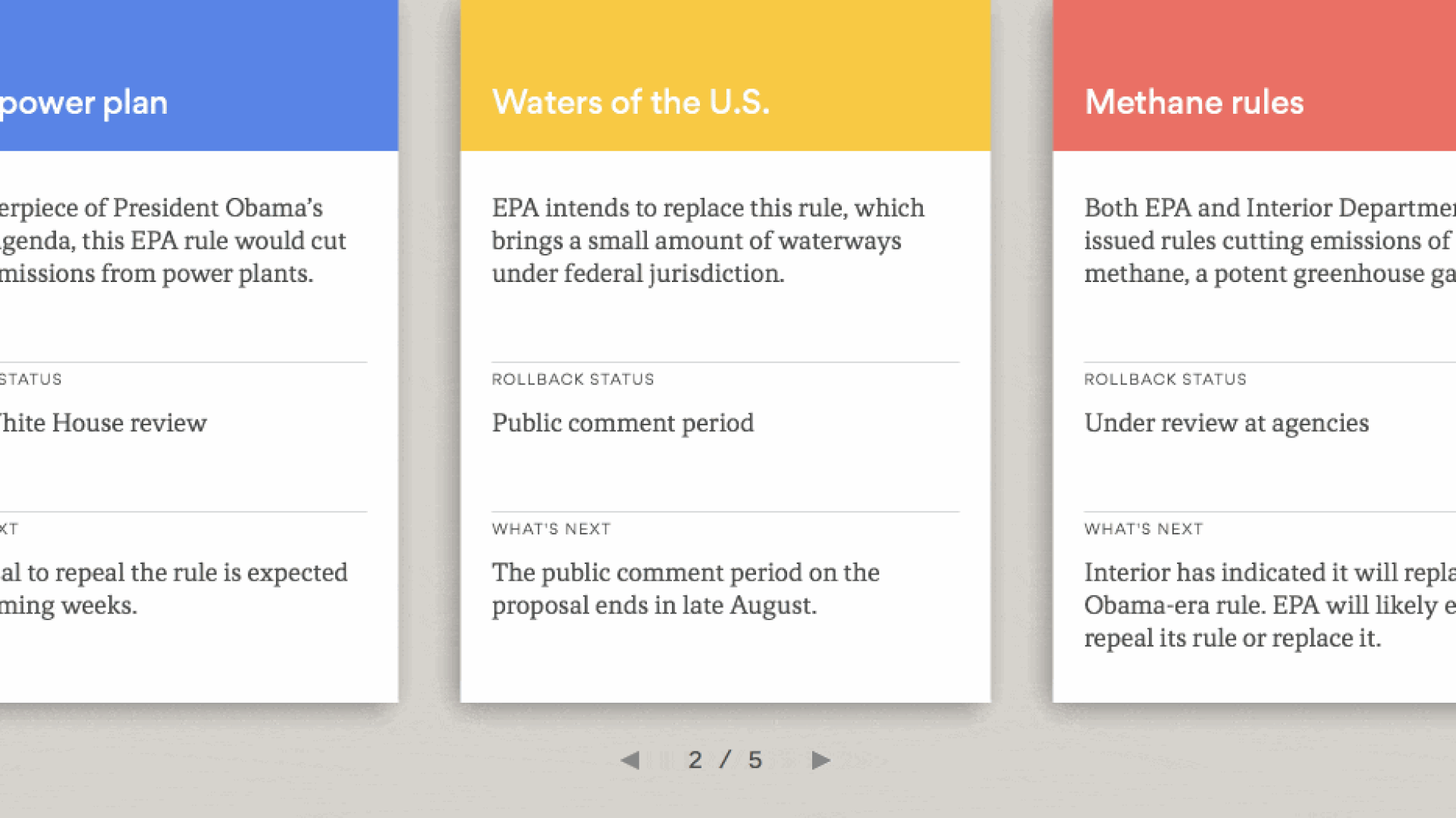The image size is (1456, 818).
Task: Go to the previous card using left arrow
Action: pos(630,760)
